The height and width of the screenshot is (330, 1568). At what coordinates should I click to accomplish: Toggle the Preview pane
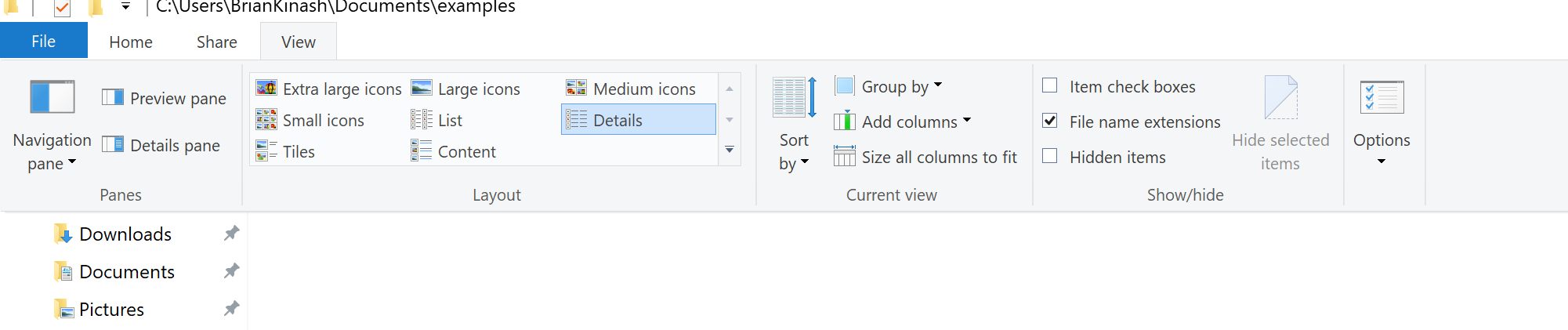coord(165,98)
